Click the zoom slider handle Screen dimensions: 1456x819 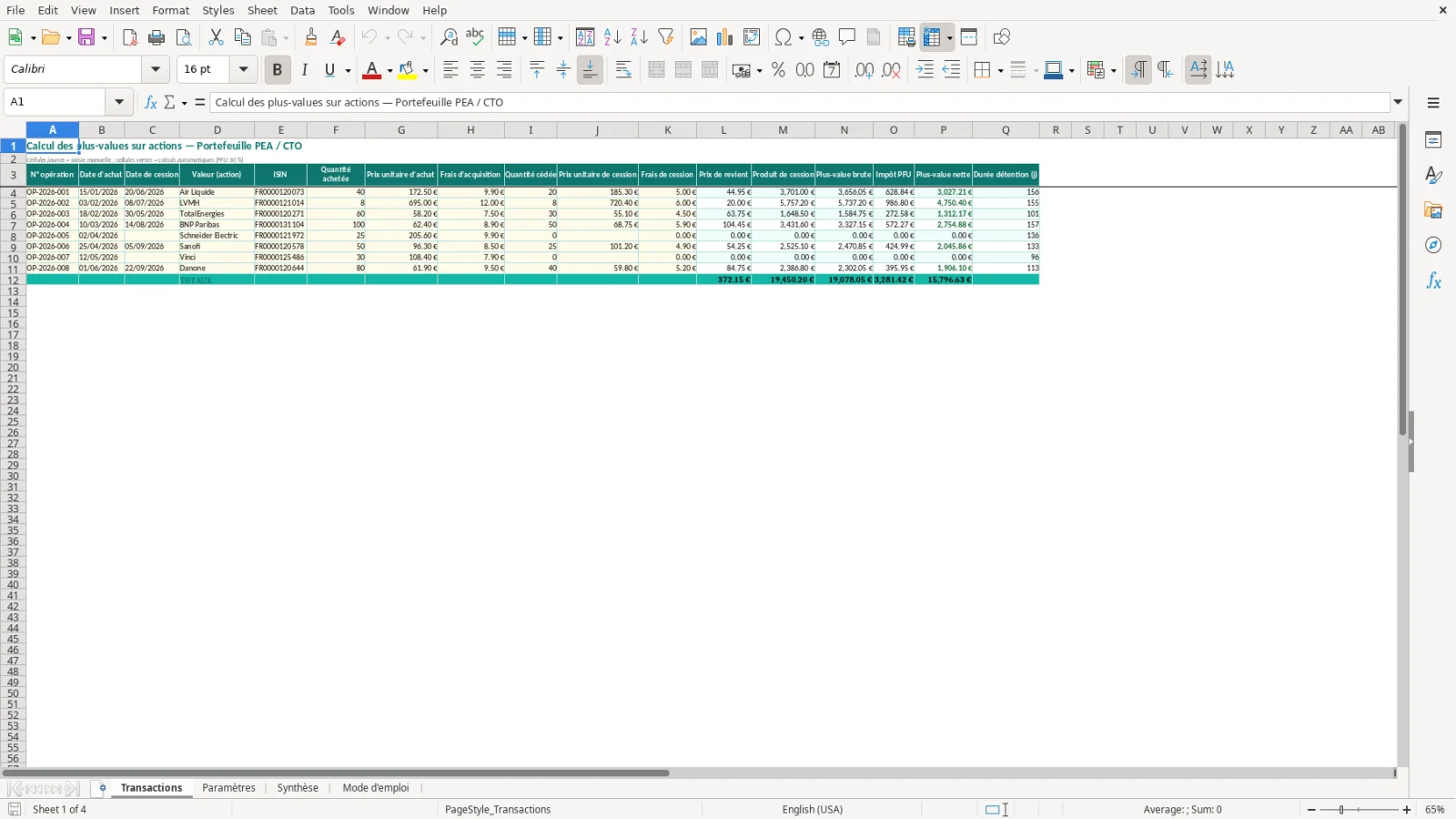[x=1341, y=810]
